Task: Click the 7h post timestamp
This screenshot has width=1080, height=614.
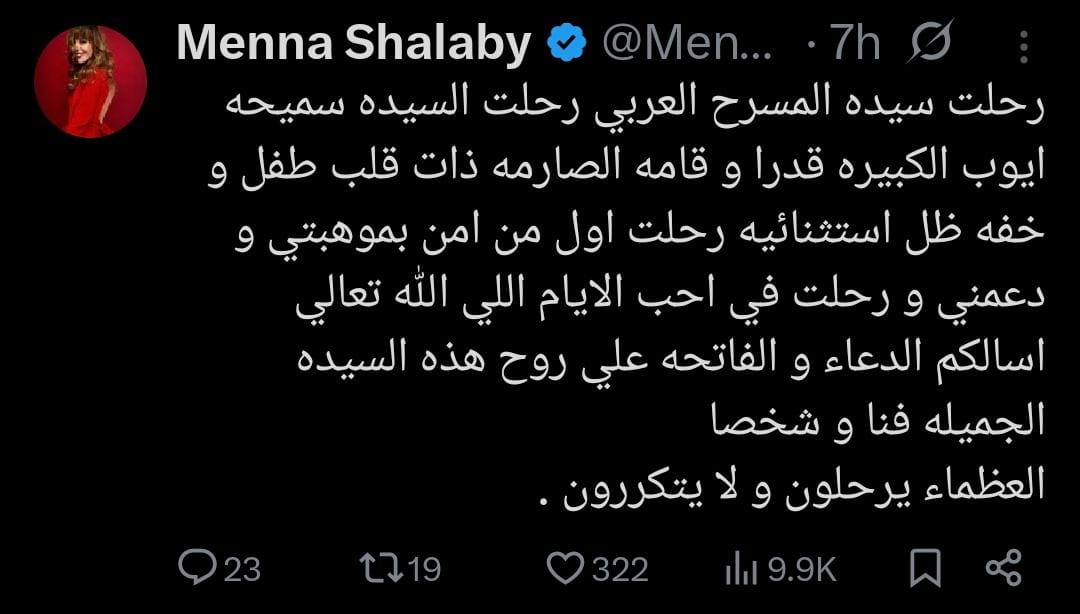Action: (x=855, y=44)
